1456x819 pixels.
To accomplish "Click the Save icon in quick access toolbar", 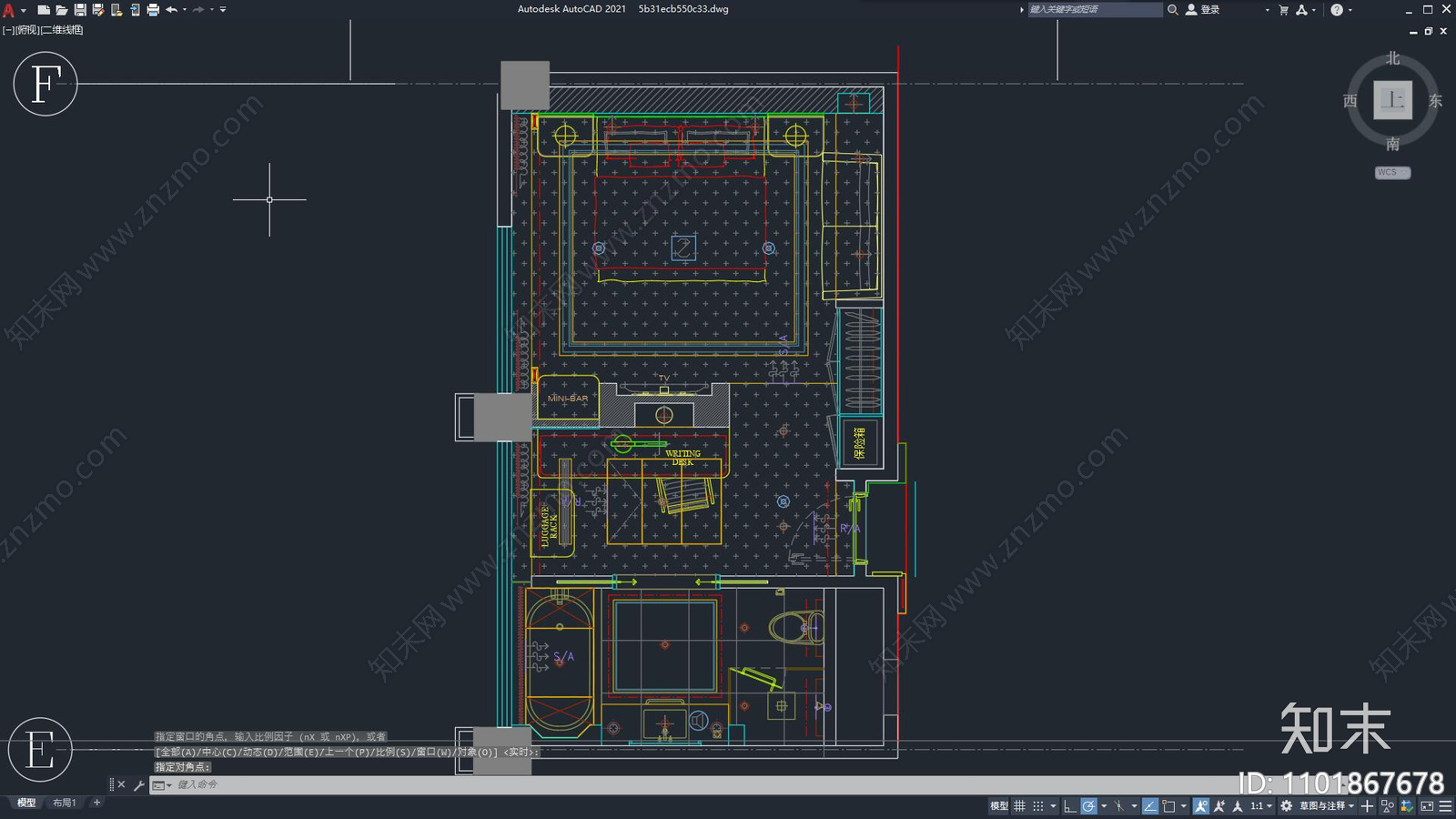I will (80, 9).
